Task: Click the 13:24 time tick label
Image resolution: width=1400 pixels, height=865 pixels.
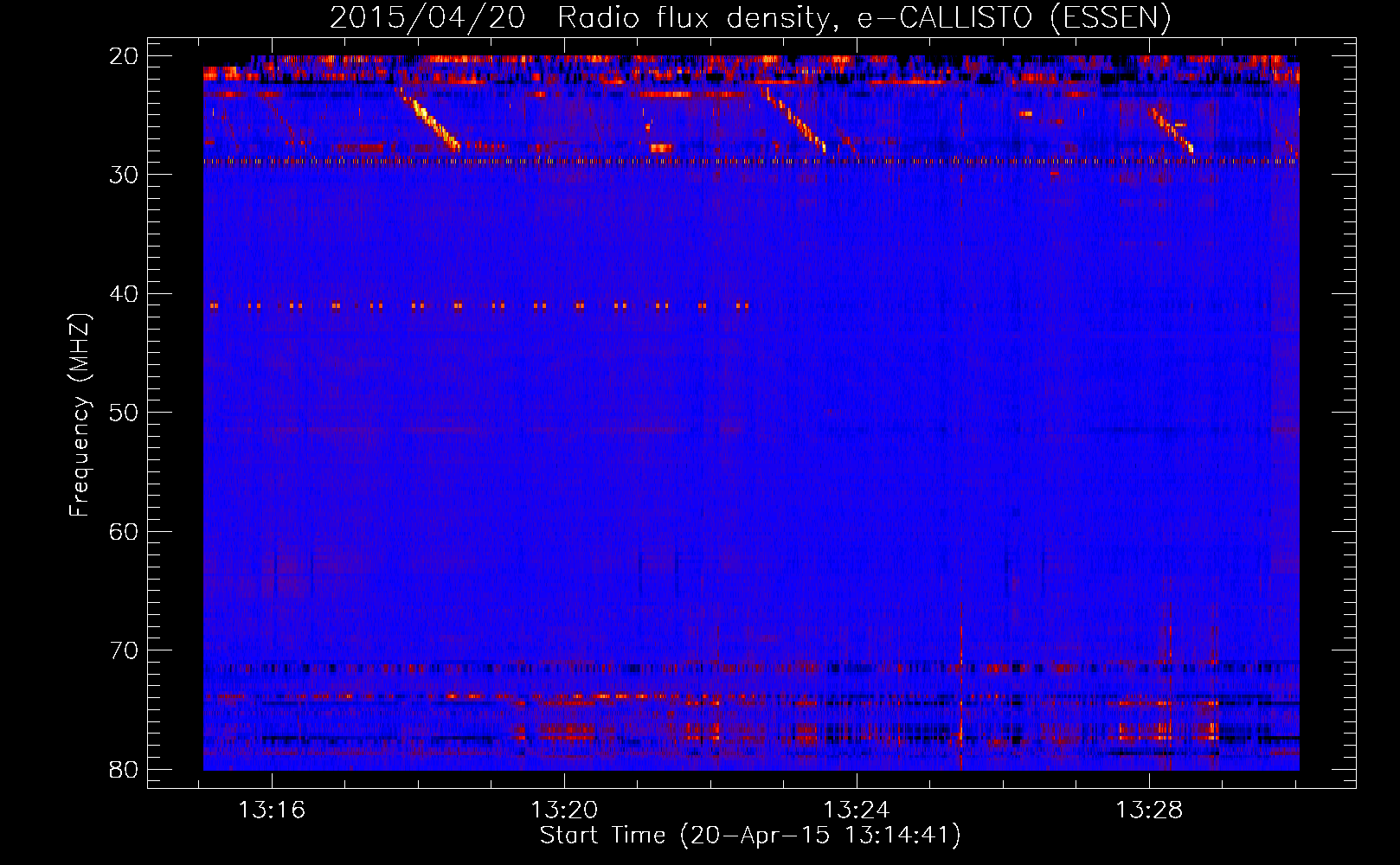Action: [x=857, y=811]
